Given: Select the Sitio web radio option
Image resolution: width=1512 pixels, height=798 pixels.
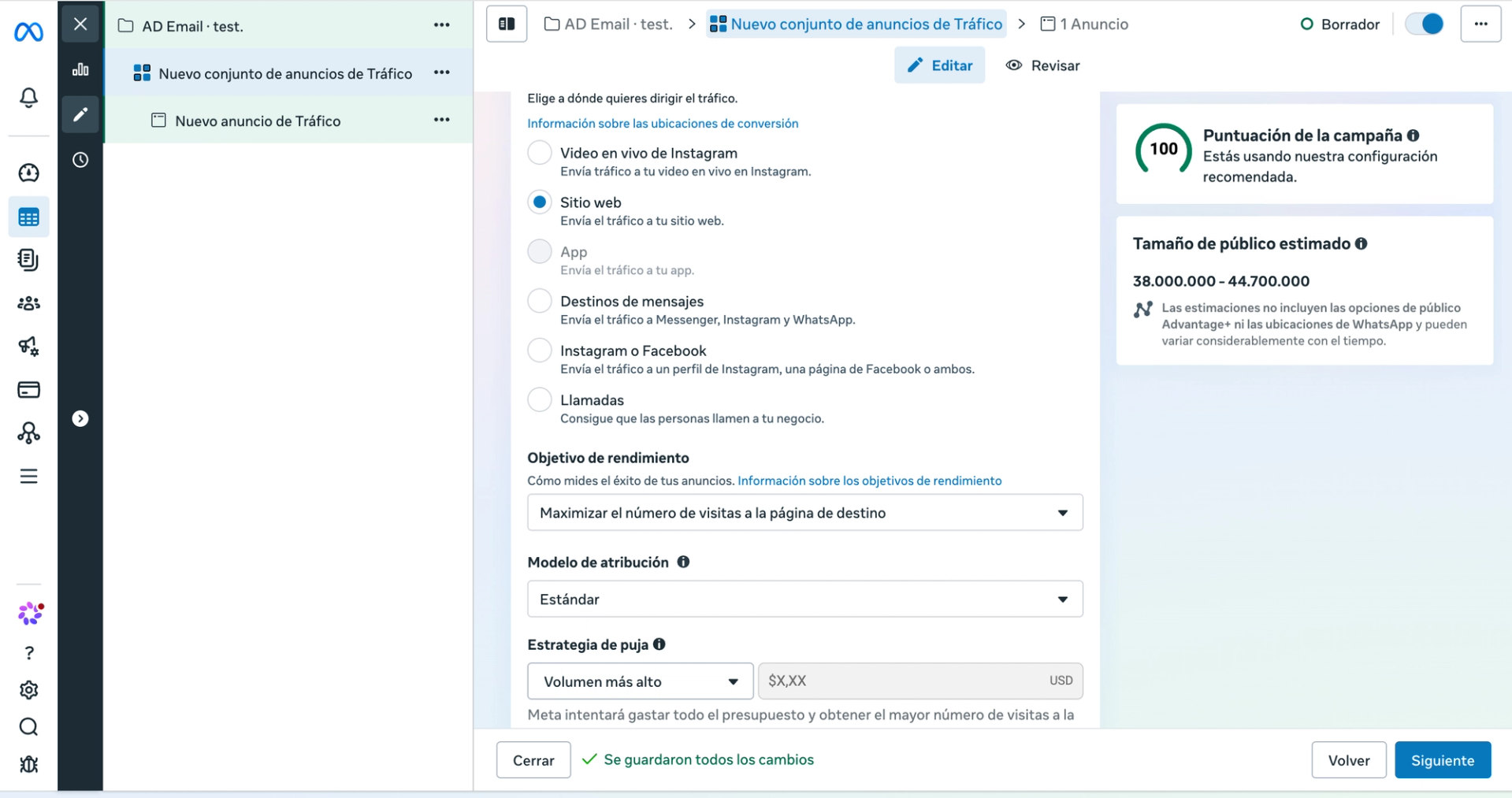Looking at the screenshot, I should coord(539,202).
